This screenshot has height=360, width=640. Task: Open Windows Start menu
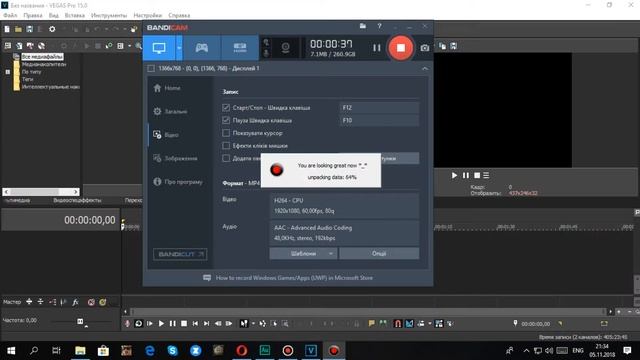pyautogui.click(x=11, y=350)
